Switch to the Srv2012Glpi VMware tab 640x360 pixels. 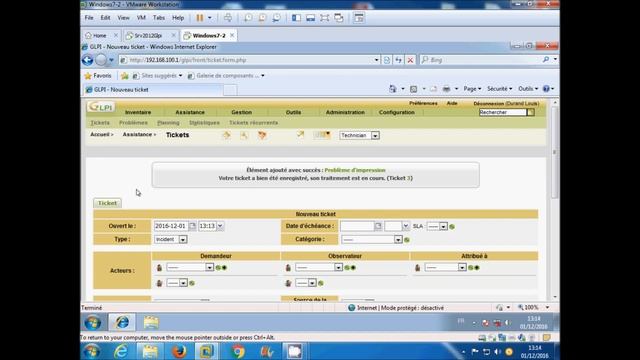pyautogui.click(x=148, y=36)
